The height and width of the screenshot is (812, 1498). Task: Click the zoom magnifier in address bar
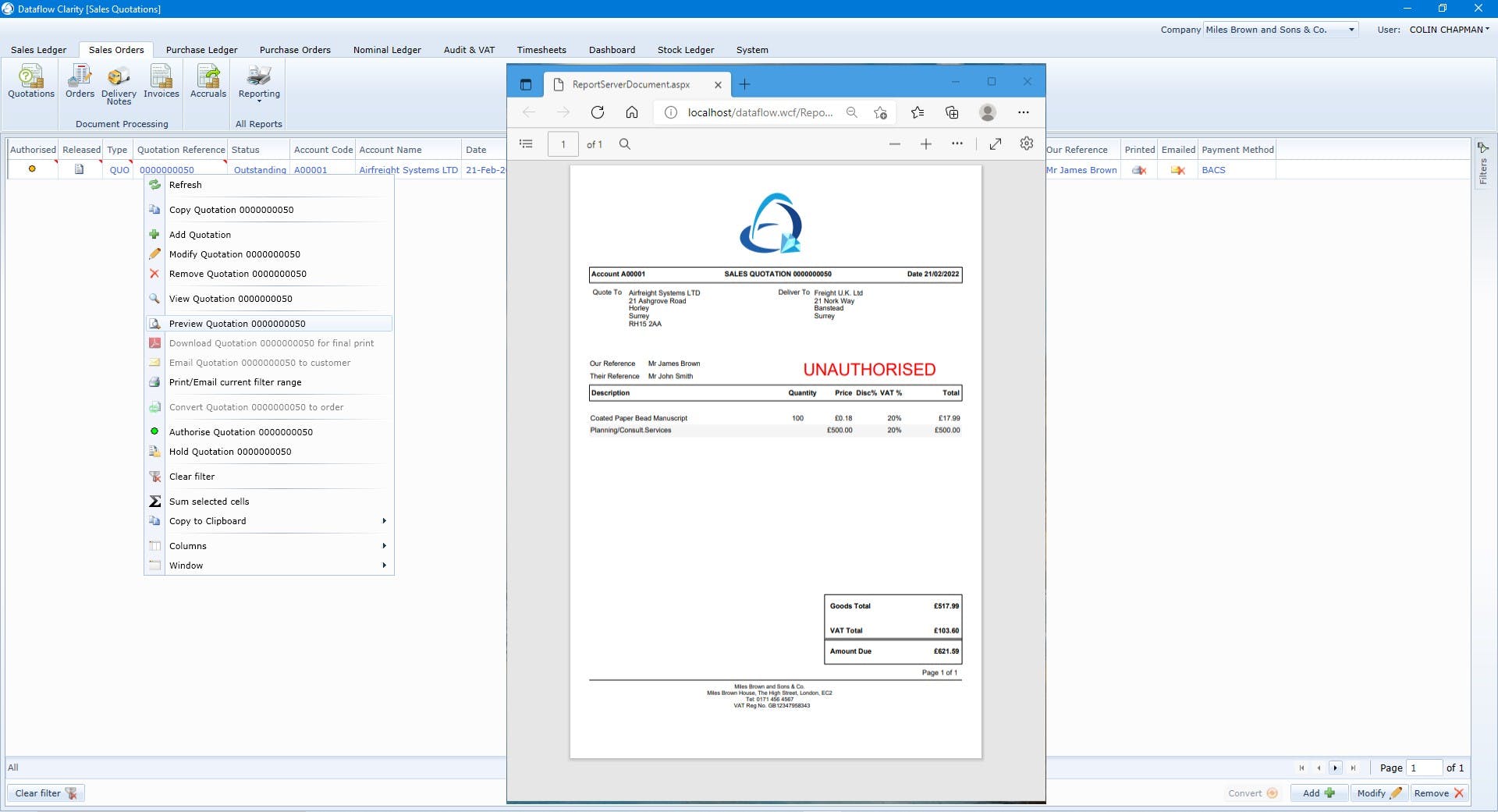coord(852,112)
